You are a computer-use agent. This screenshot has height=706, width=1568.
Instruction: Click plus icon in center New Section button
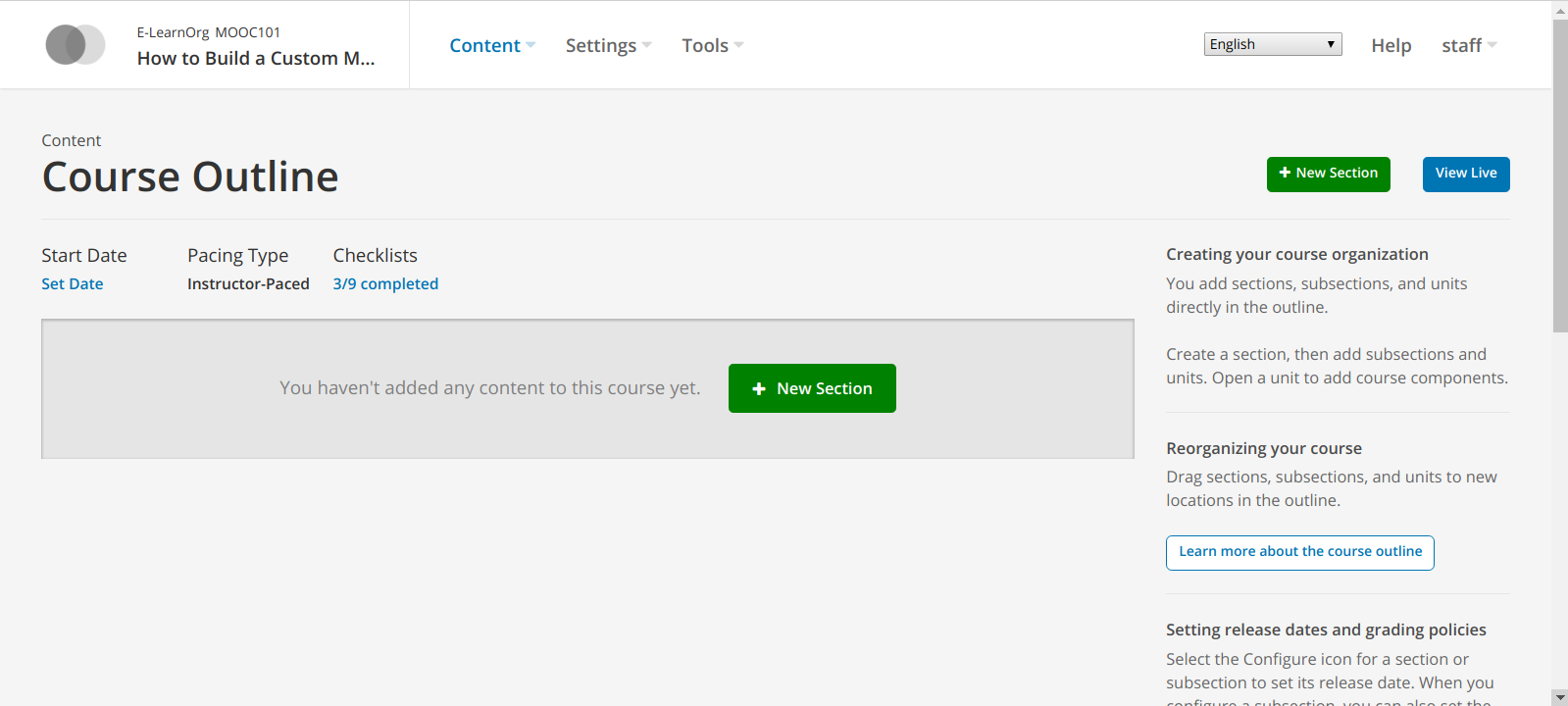759,389
